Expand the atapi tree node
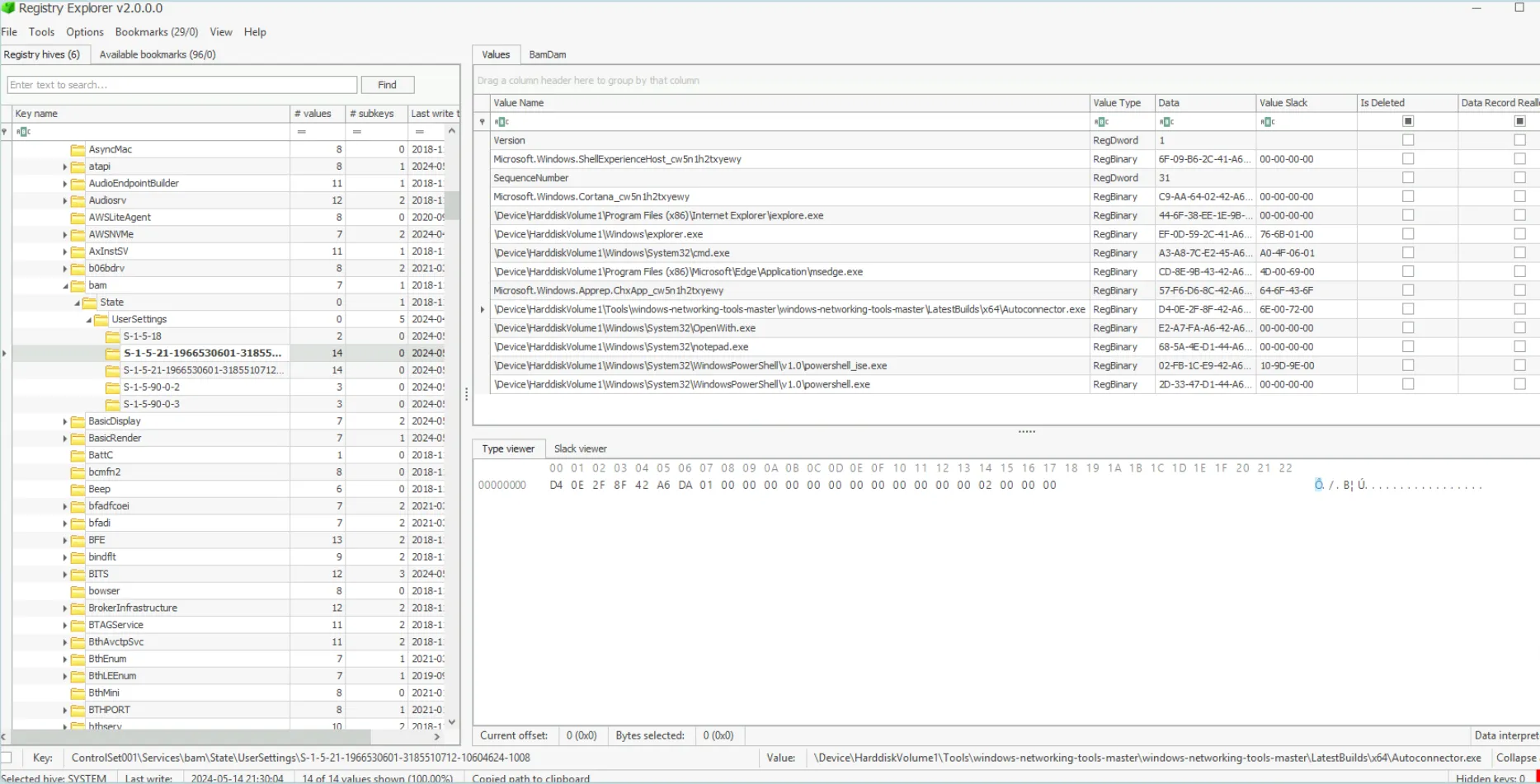The width and height of the screenshot is (1540, 784). click(x=64, y=166)
